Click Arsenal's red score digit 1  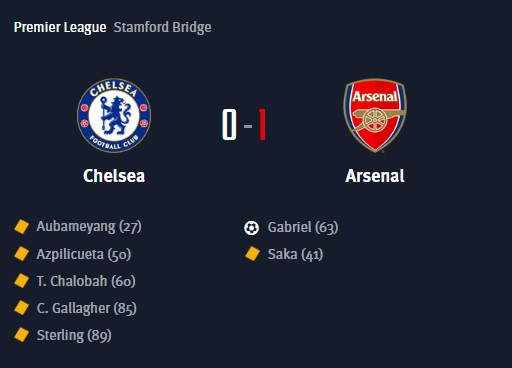(262, 124)
